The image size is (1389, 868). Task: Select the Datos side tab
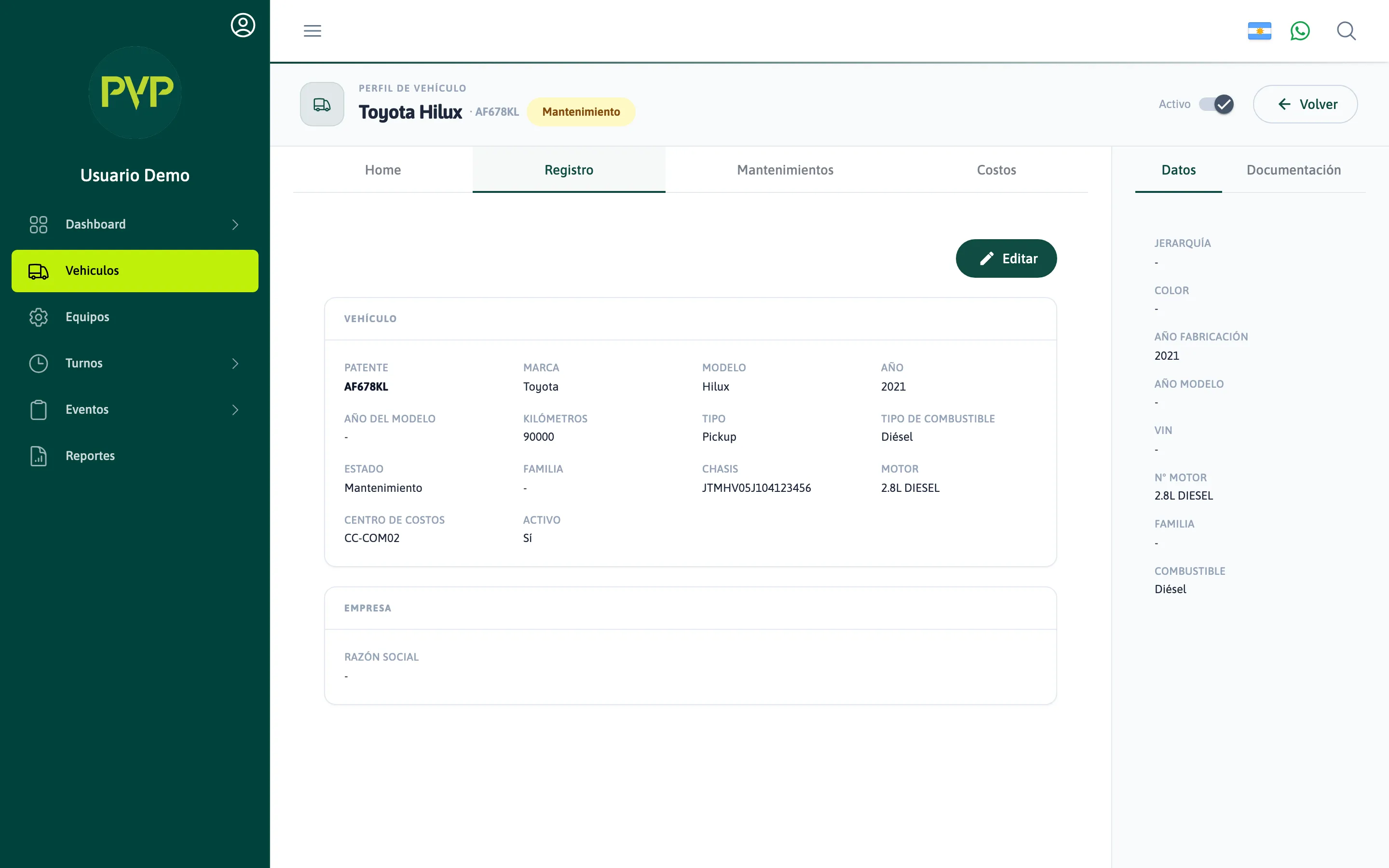point(1178,170)
